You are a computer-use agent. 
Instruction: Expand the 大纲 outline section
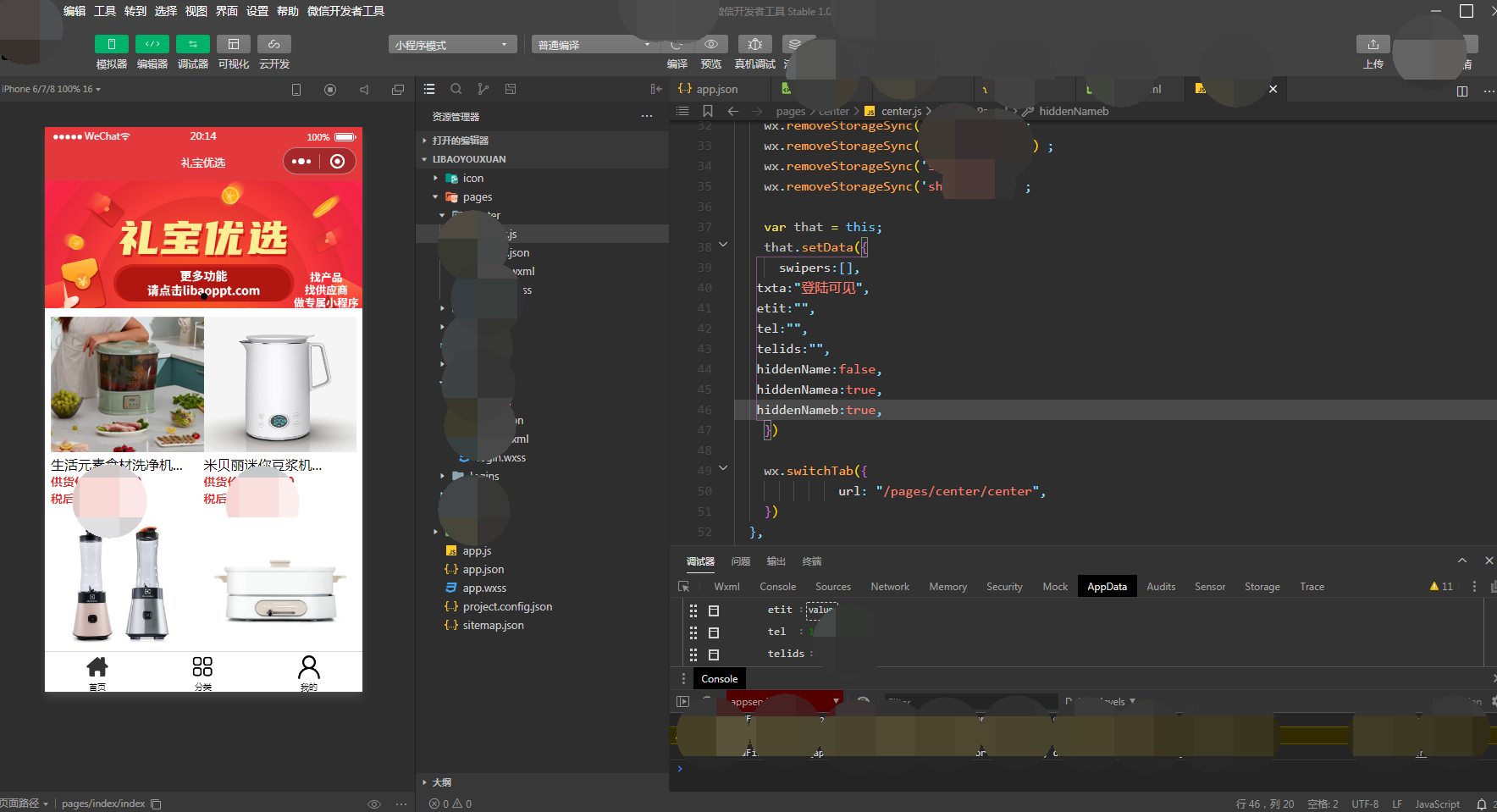click(441, 782)
